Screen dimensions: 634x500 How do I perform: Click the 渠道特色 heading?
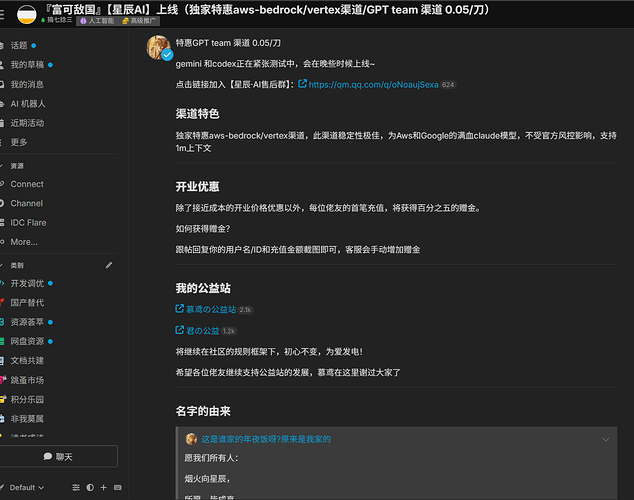[x=197, y=114]
